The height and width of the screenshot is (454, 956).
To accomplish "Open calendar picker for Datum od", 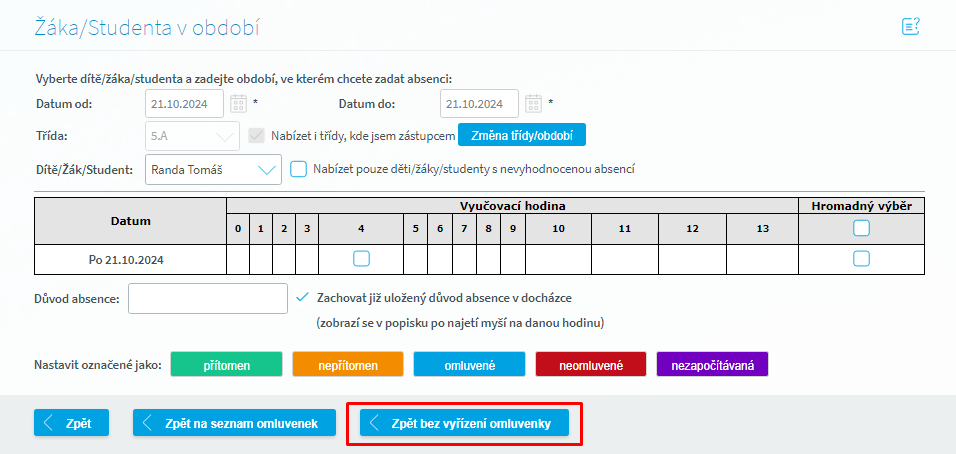I will point(238,103).
